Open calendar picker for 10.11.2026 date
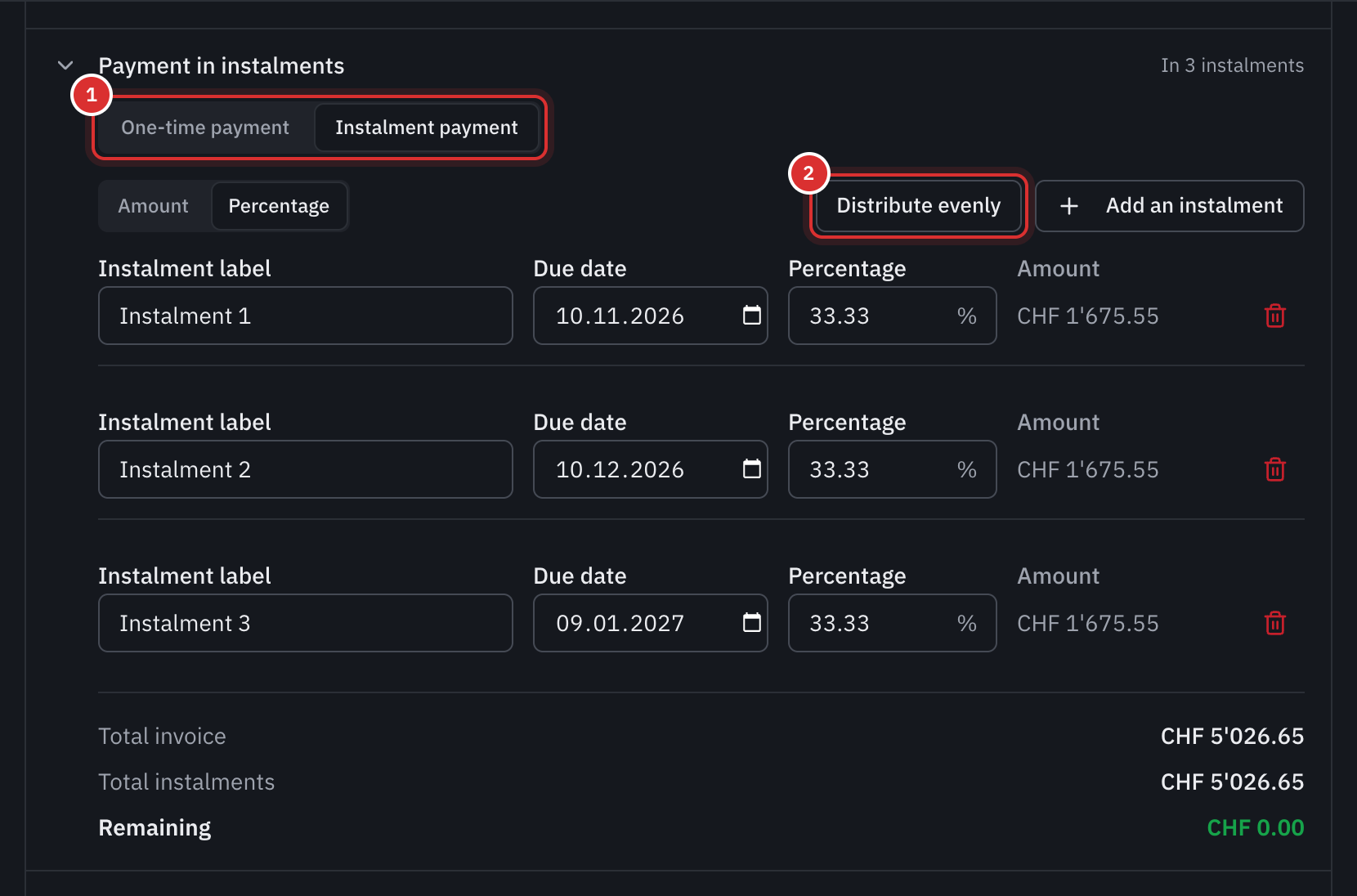The width and height of the screenshot is (1357, 896). [752, 315]
